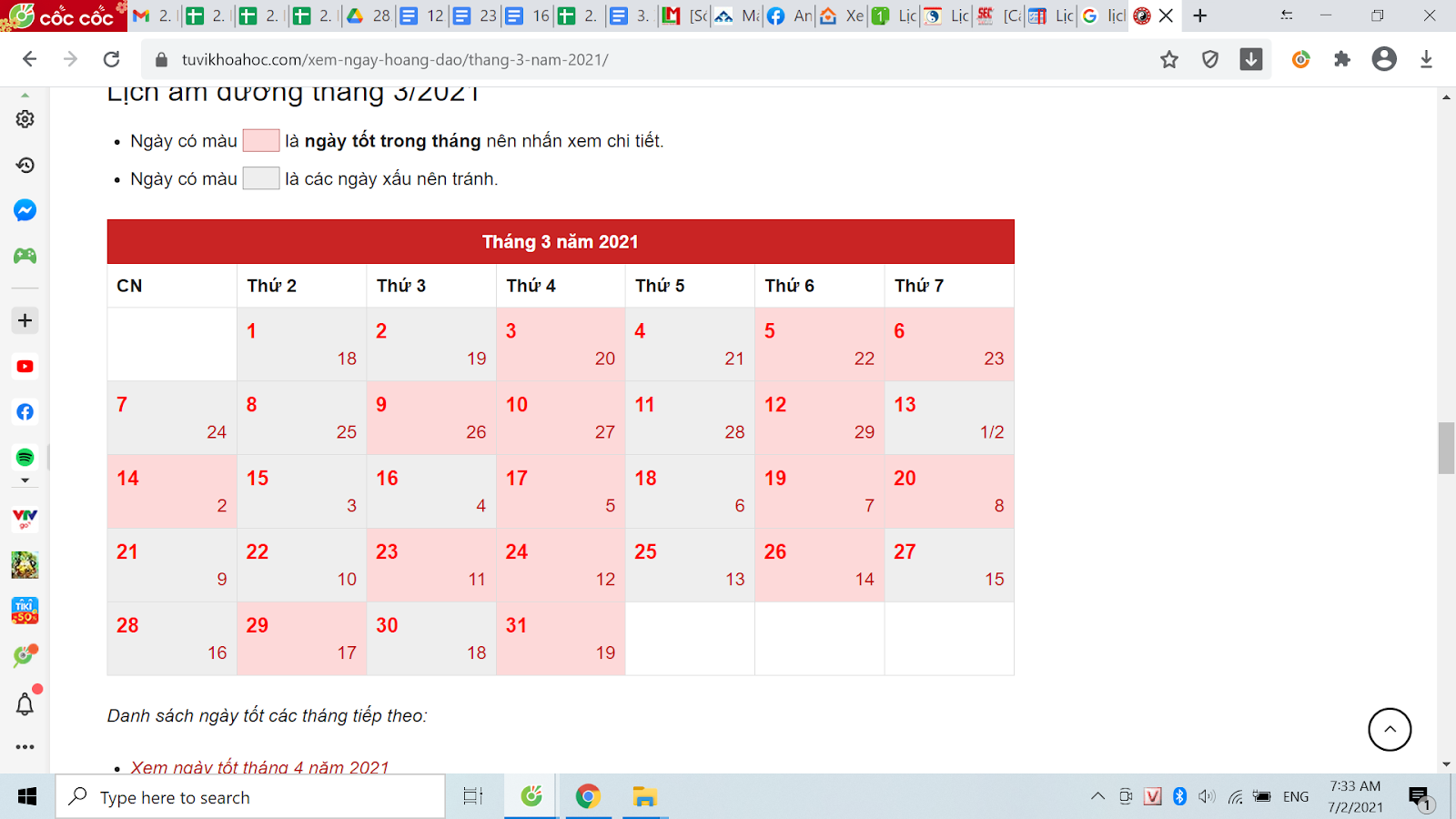Expand sidebar list arrow below Spotify

(x=25, y=480)
